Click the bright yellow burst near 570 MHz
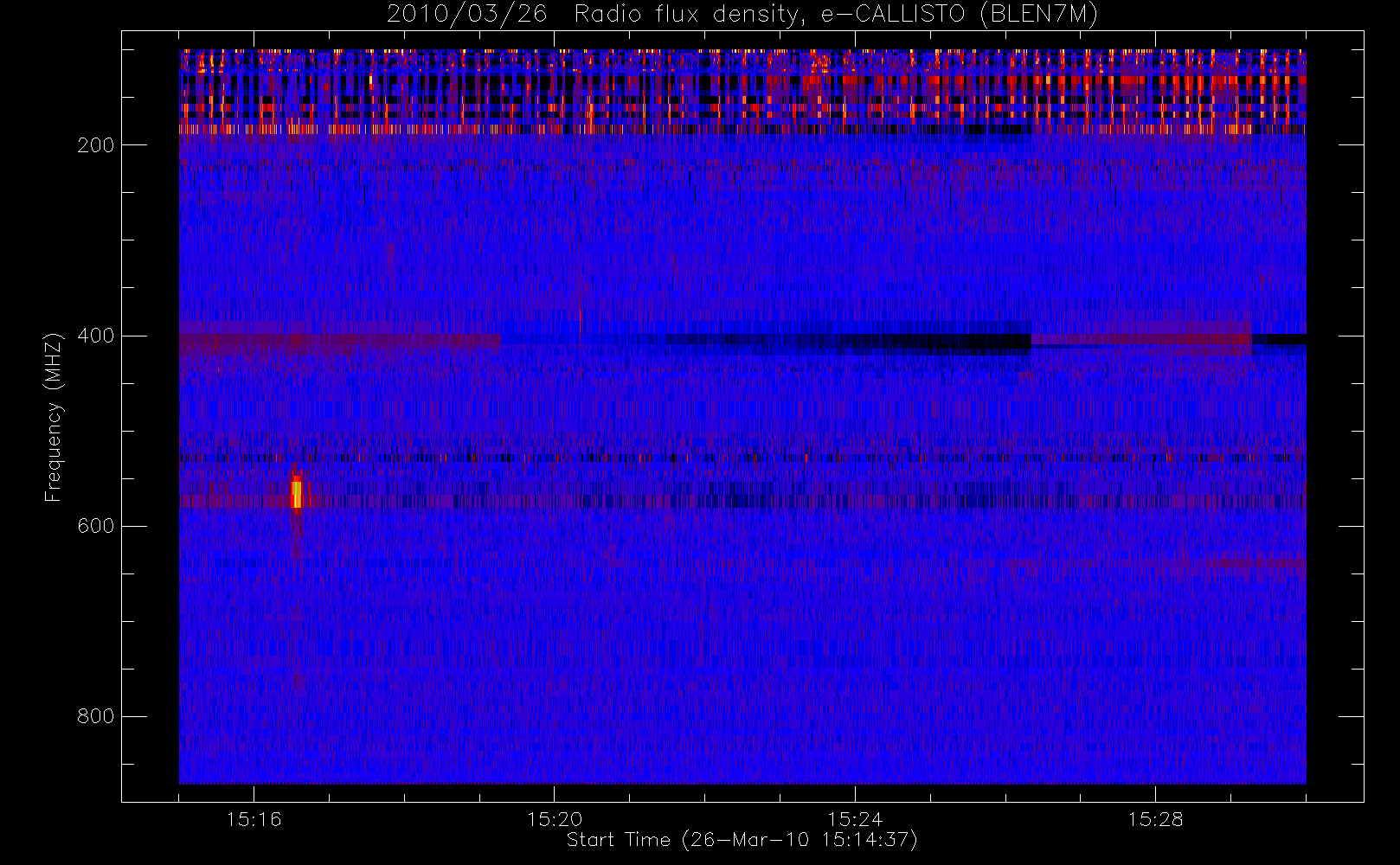The height and width of the screenshot is (865, 1400). click(x=297, y=494)
